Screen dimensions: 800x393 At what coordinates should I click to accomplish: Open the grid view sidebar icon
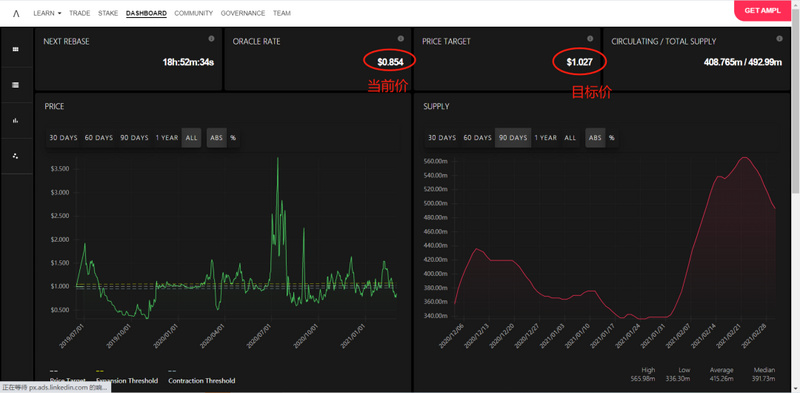15,49
